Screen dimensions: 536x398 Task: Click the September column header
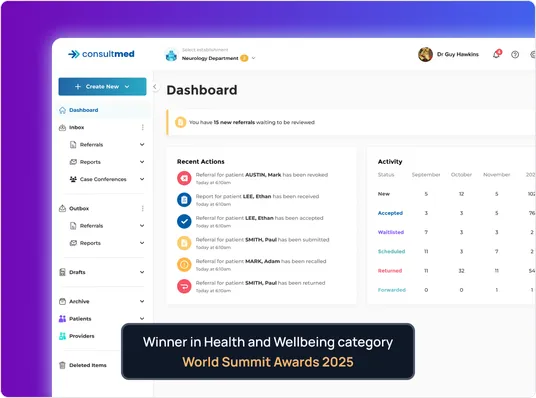(426, 175)
